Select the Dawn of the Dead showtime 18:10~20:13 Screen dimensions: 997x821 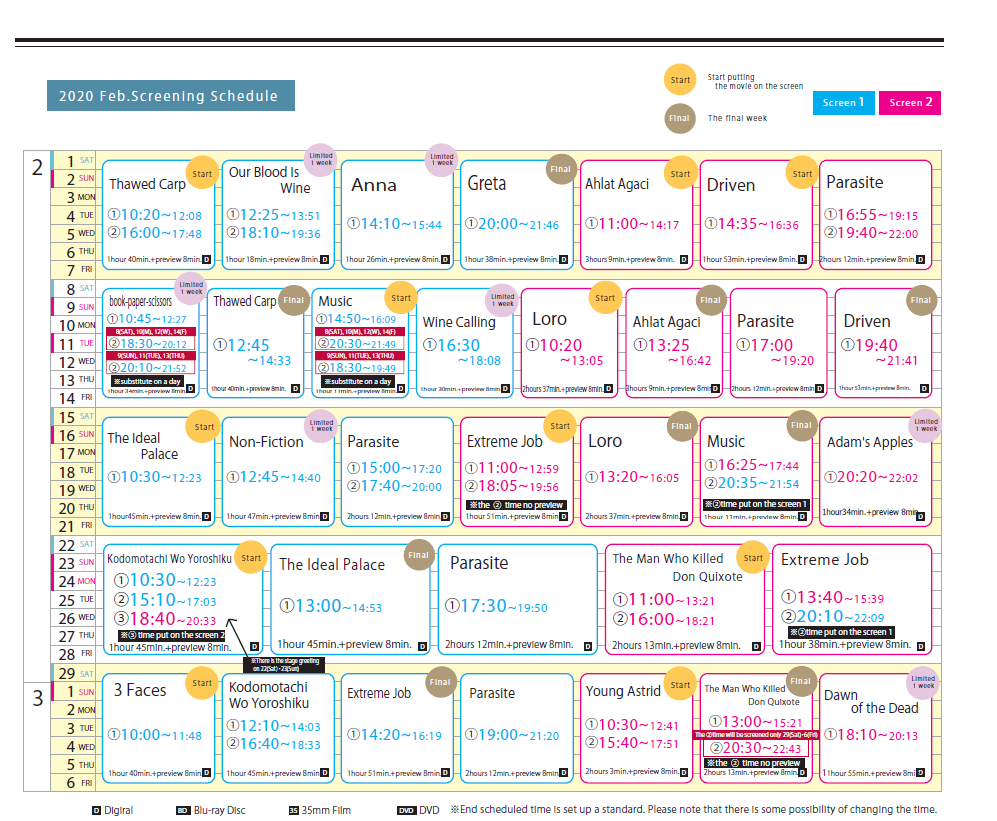click(871, 735)
